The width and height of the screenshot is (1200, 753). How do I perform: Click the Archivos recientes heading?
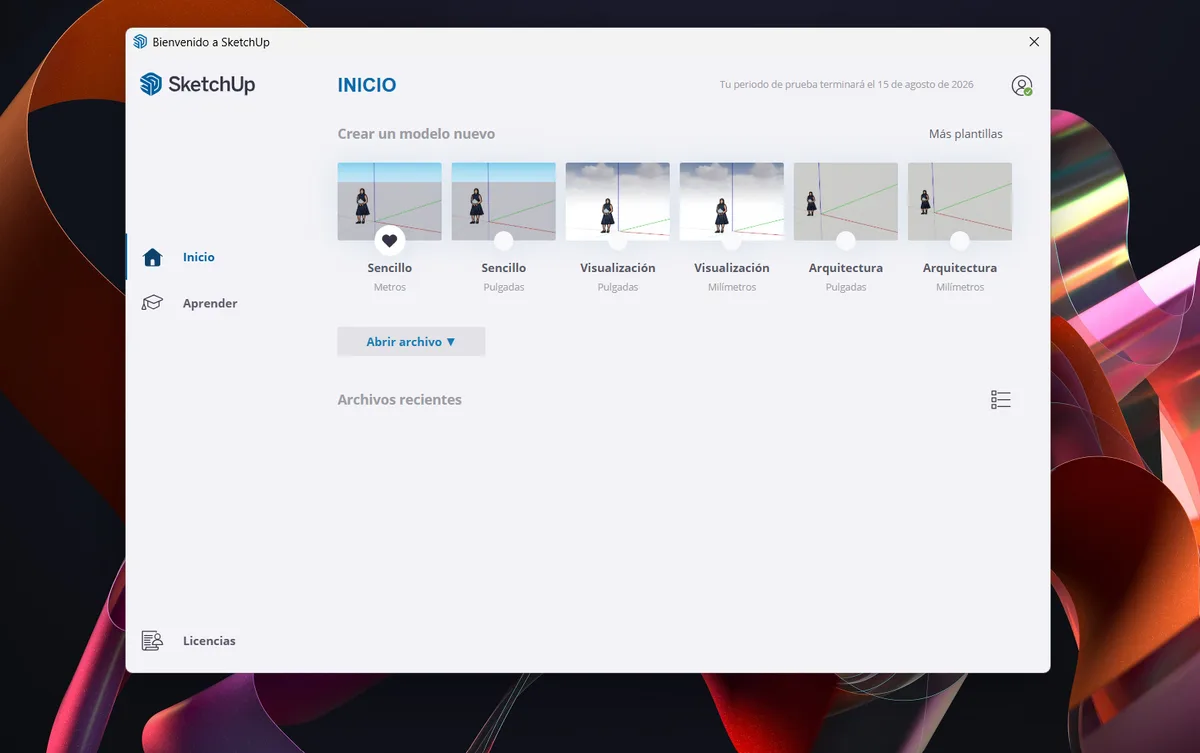[x=399, y=400]
